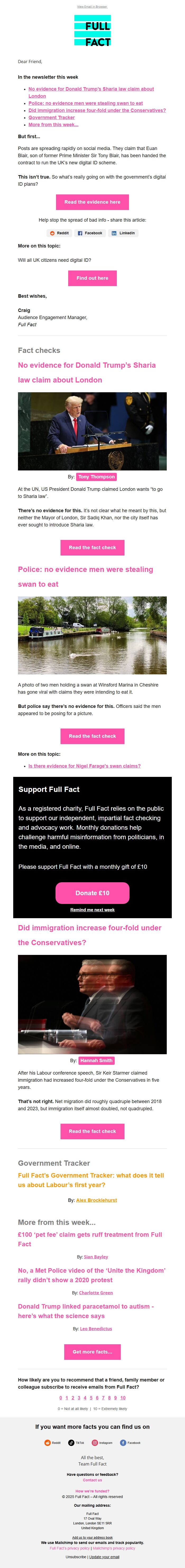Choose rating 0 on the survey scale
Image resolution: width=185 pixels, height=1568 pixels.
coord(60,1398)
